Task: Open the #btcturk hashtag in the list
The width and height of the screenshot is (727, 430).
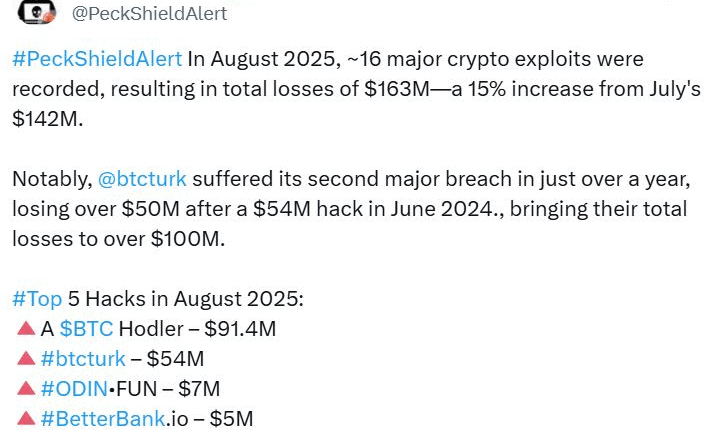Action: pos(83,358)
